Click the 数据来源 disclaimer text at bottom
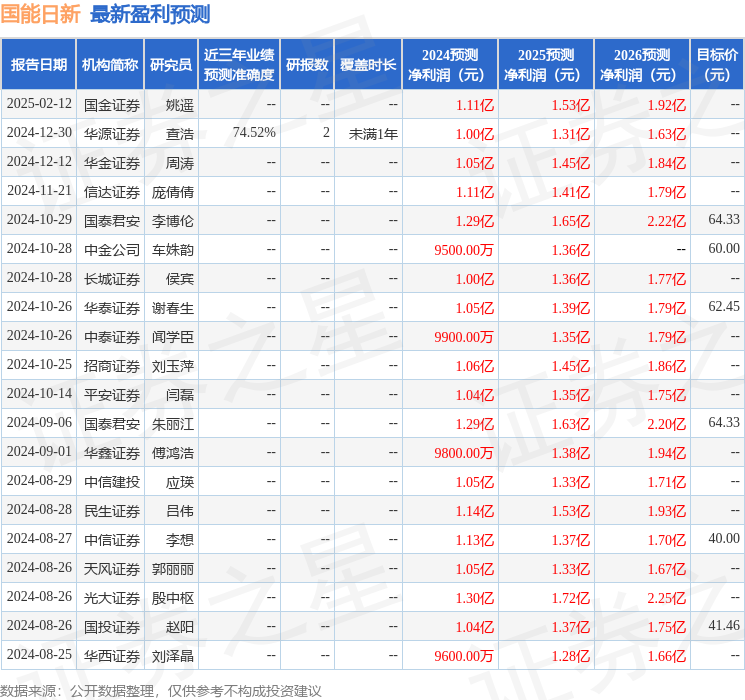 161,690
